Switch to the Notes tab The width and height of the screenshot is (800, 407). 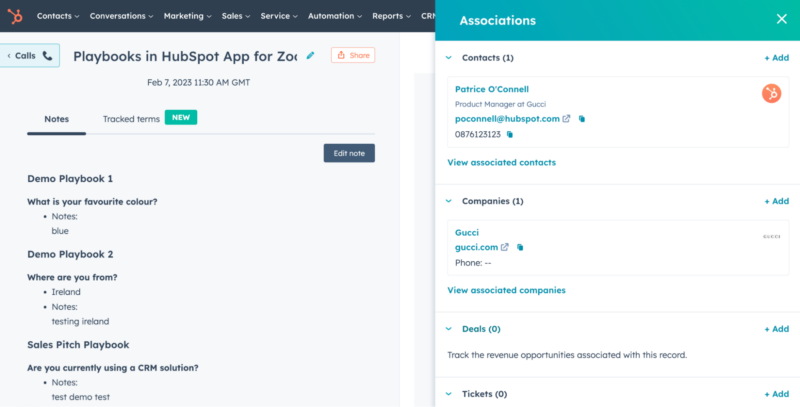tap(57, 119)
